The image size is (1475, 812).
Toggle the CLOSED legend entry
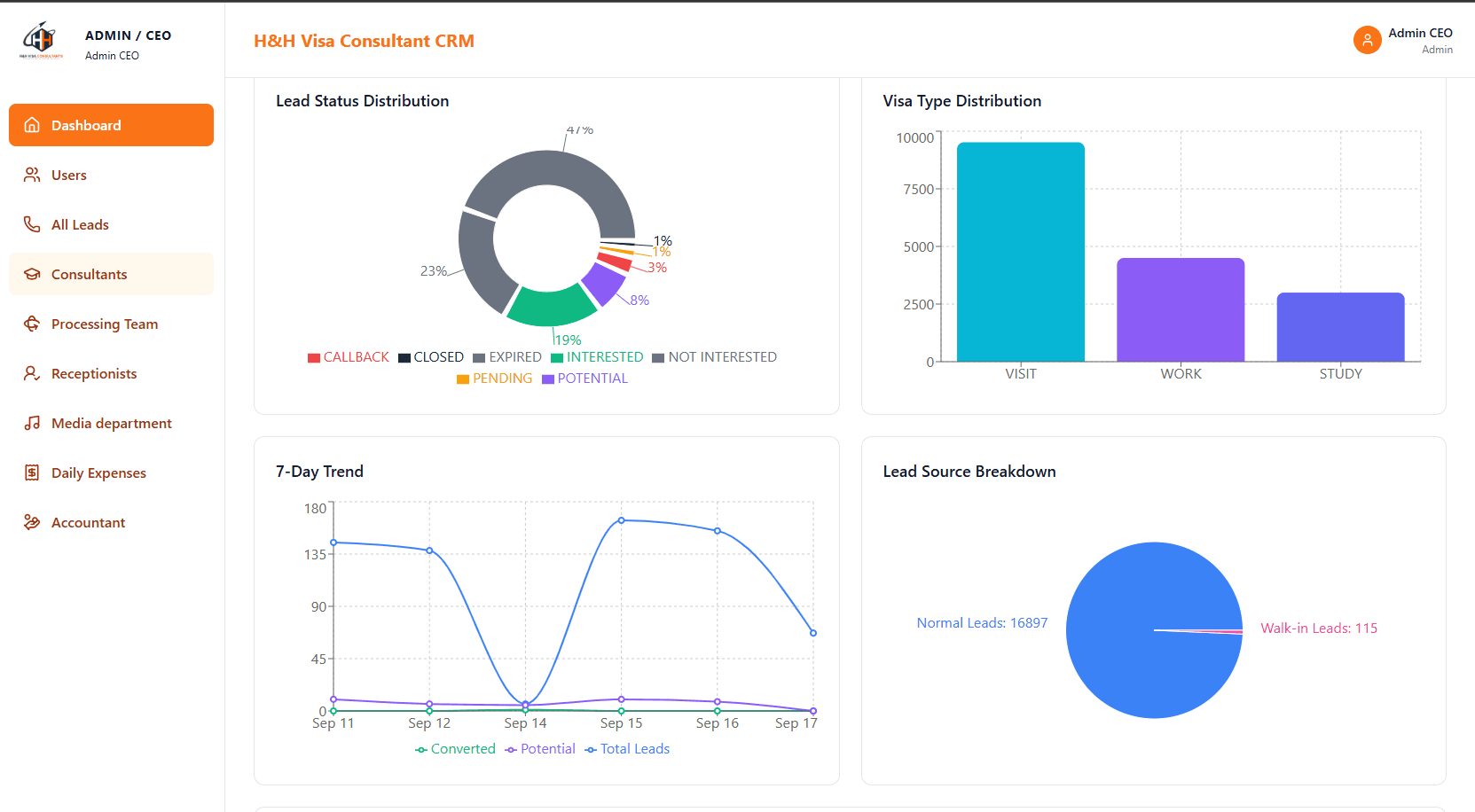[431, 357]
